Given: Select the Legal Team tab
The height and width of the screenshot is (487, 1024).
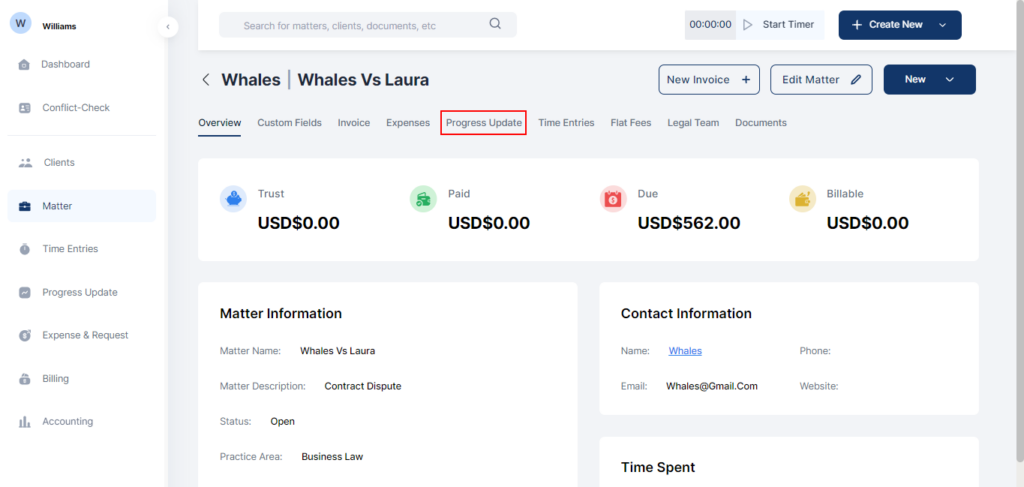Looking at the screenshot, I should coord(693,123).
